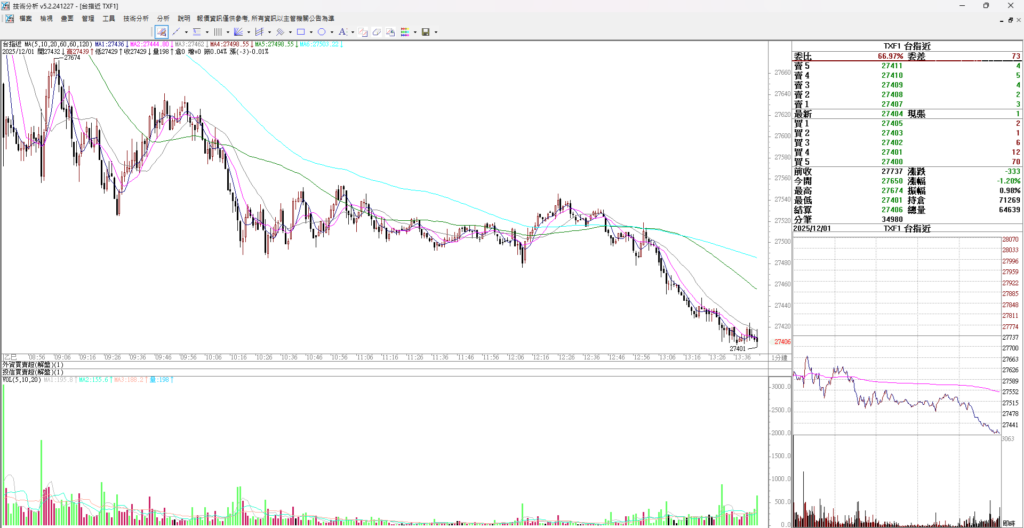Click the eraser tool icon
The image size is (1024, 528).
(x=377, y=32)
